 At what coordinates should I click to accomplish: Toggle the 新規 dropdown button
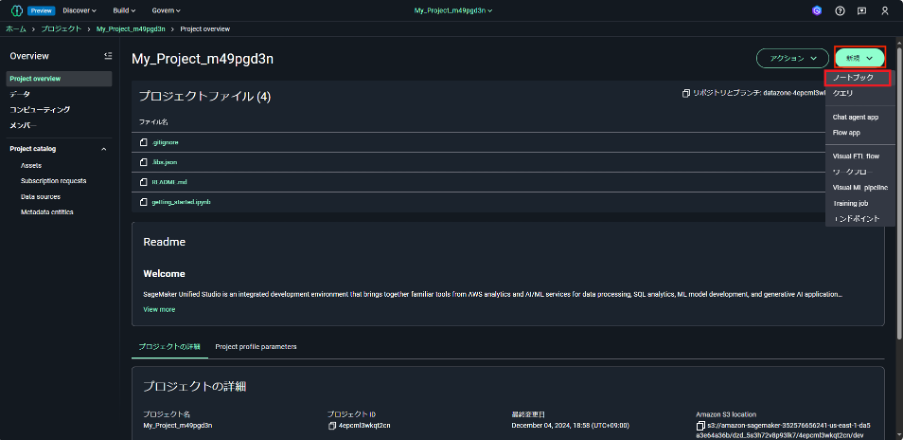pos(860,58)
